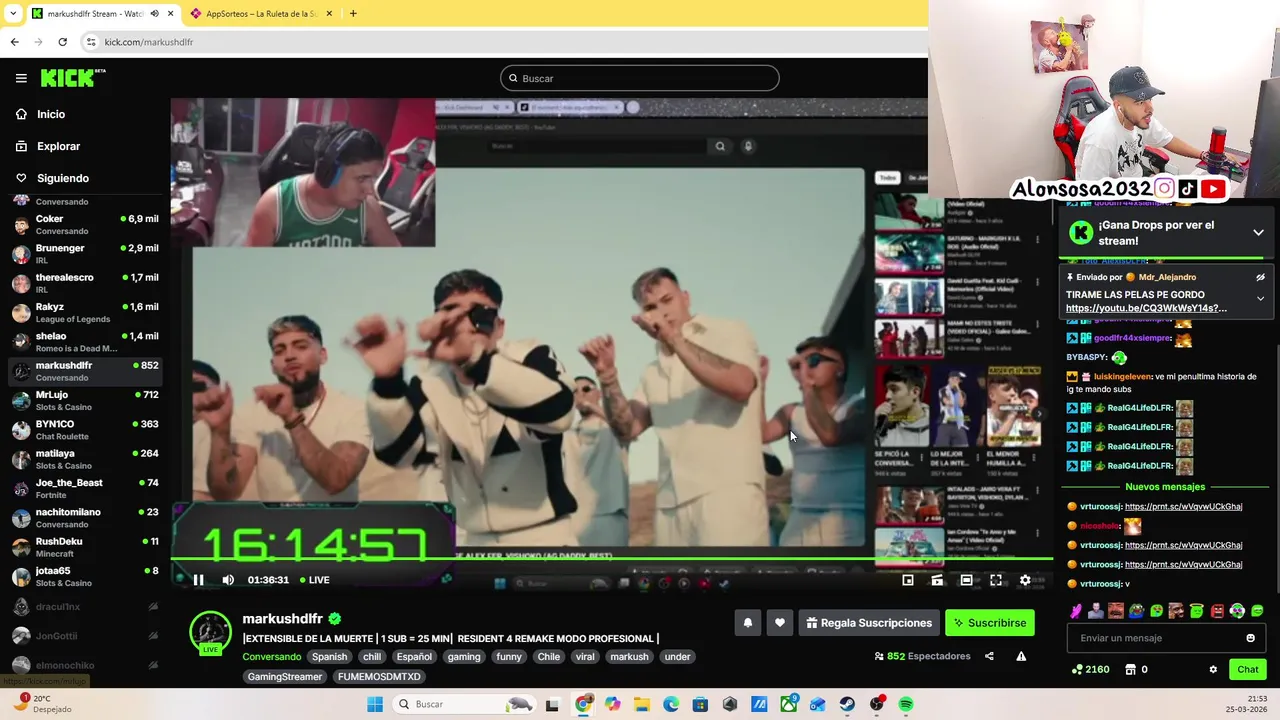Toggle theater mode on the player
This screenshot has width=1280, height=720.
(966, 580)
